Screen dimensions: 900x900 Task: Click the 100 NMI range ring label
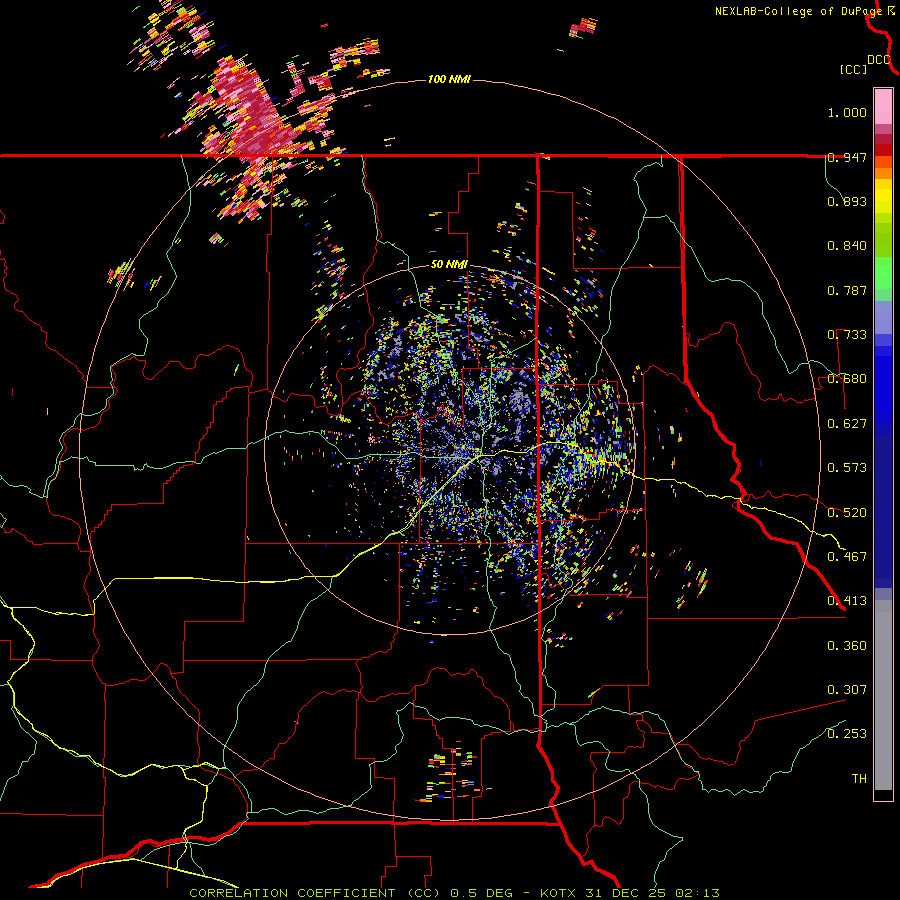click(x=449, y=79)
